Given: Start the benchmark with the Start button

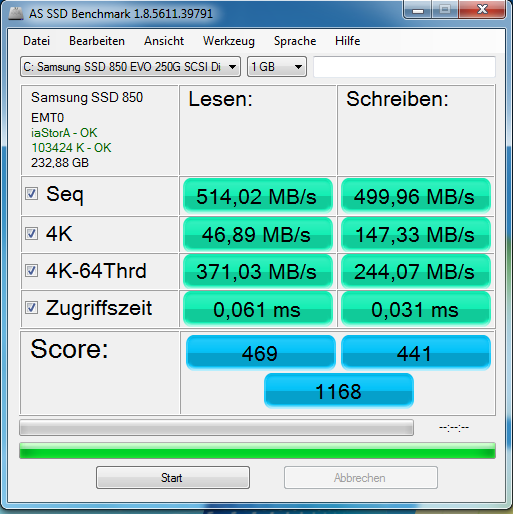Looking at the screenshot, I should (173, 478).
